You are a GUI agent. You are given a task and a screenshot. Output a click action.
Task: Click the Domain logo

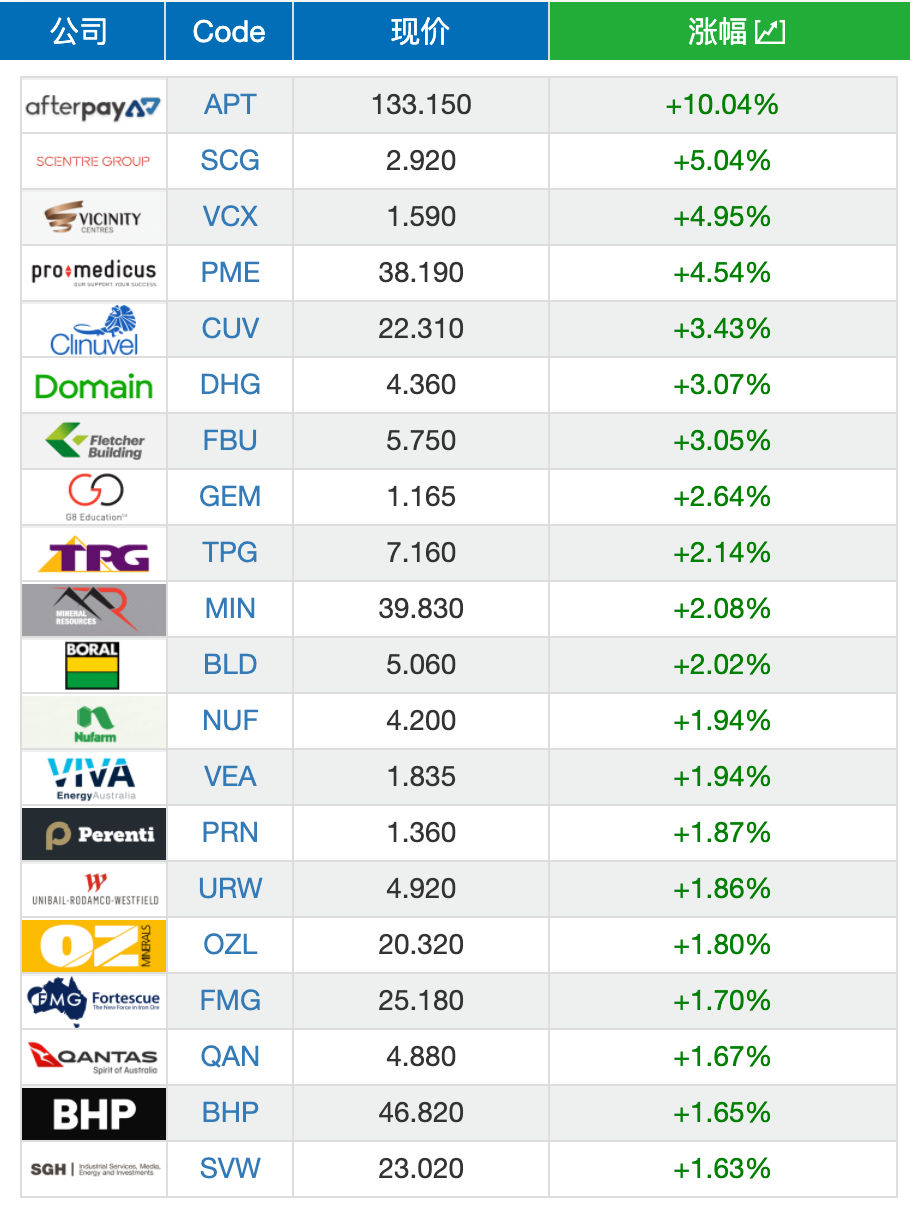click(94, 385)
